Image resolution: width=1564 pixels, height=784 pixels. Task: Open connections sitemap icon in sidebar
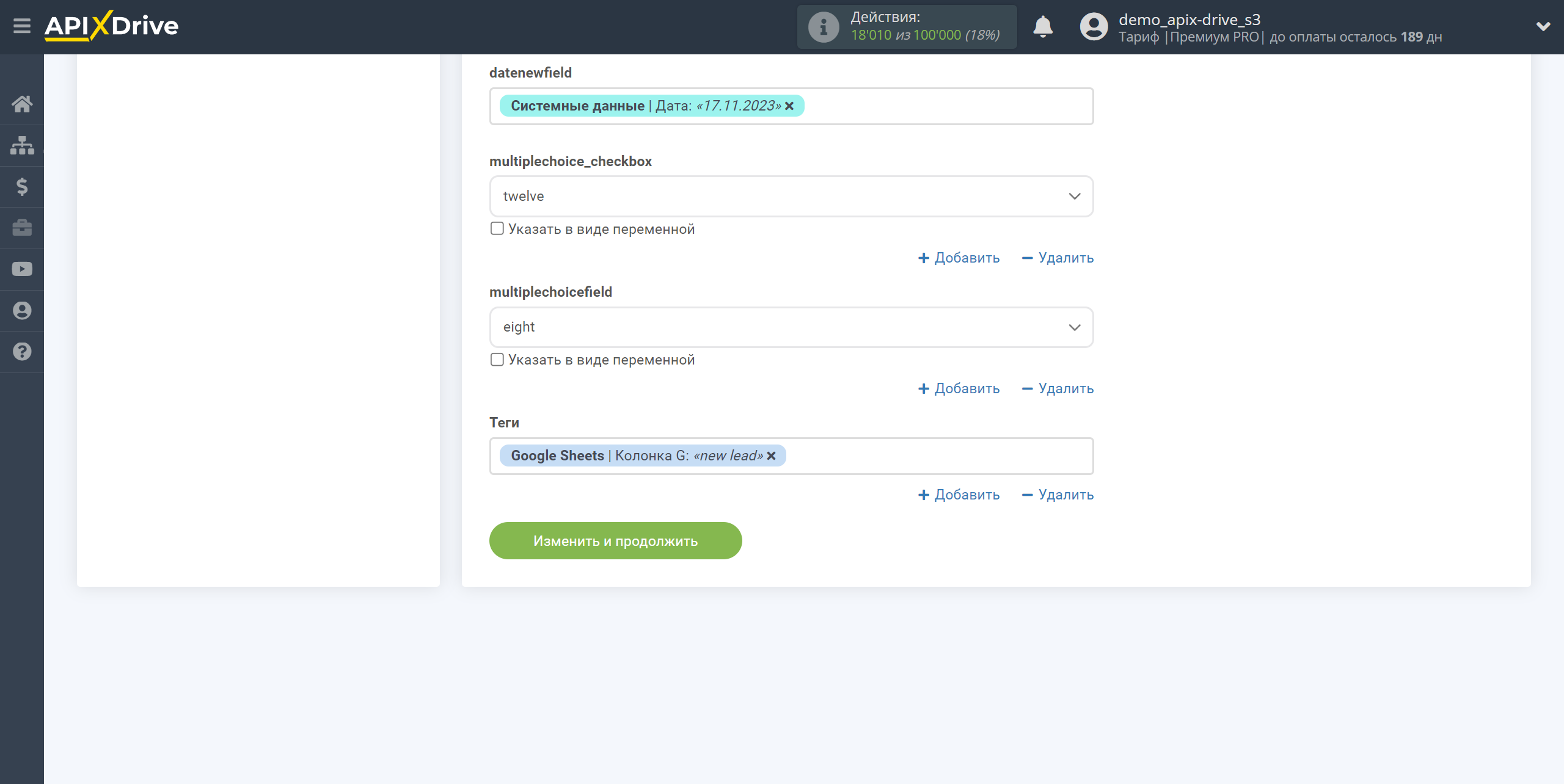[x=22, y=145]
